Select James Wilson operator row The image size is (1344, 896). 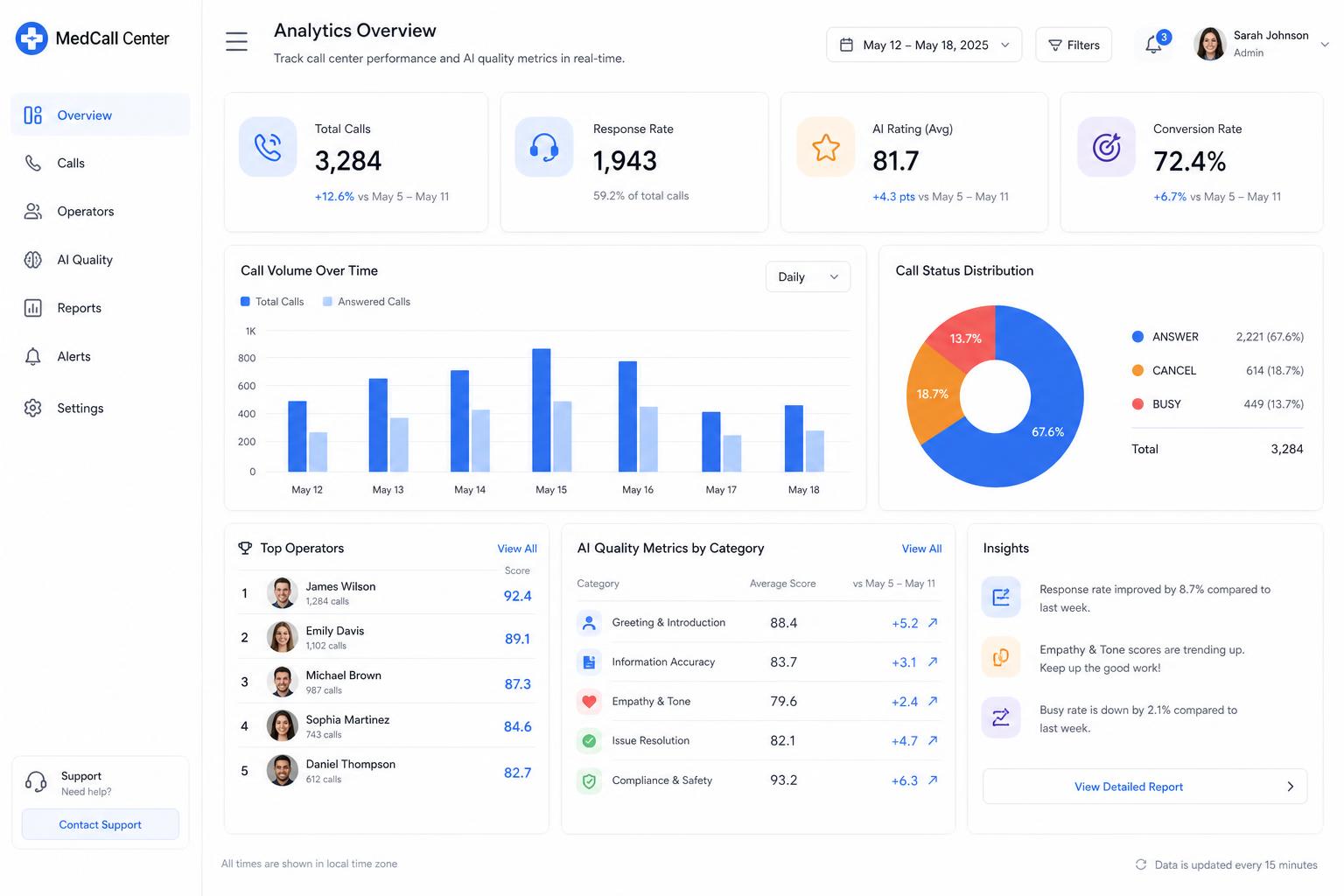pyautogui.click(x=386, y=593)
